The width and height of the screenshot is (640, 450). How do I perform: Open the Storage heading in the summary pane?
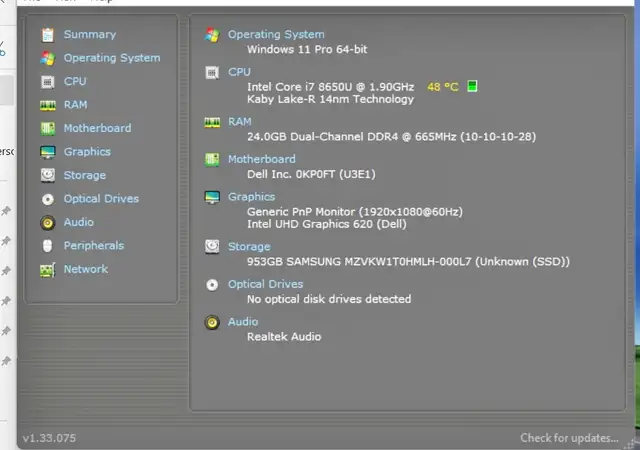click(249, 246)
